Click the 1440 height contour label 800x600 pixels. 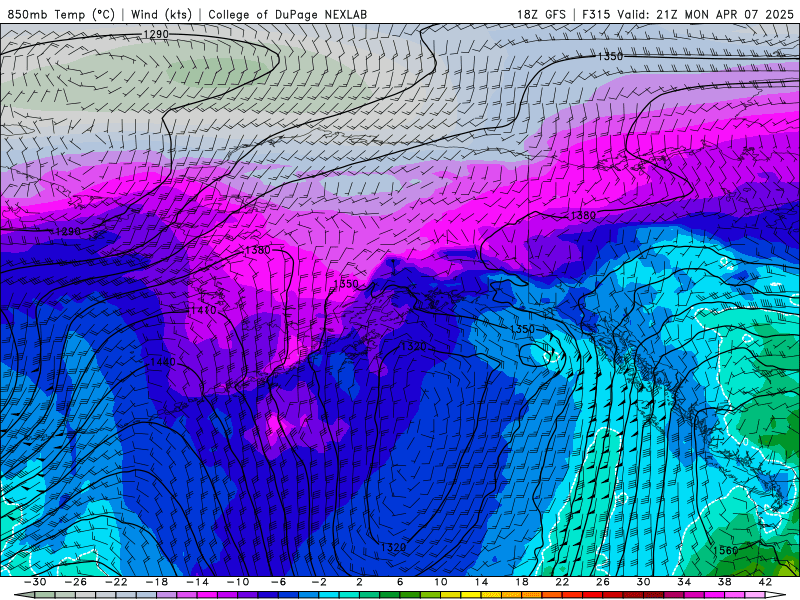point(163,362)
